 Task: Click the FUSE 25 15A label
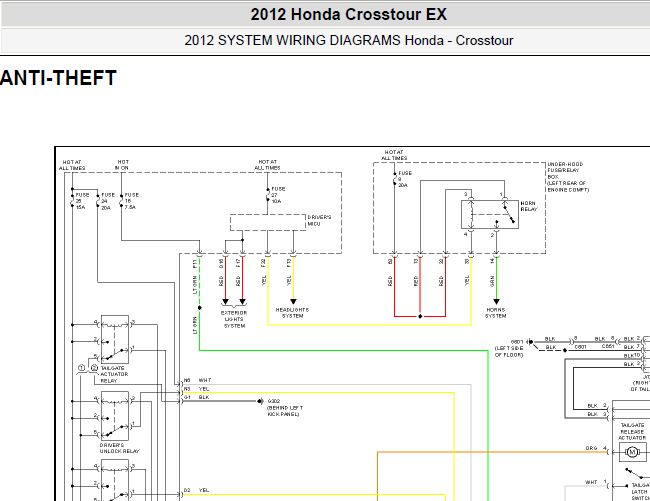point(82,201)
